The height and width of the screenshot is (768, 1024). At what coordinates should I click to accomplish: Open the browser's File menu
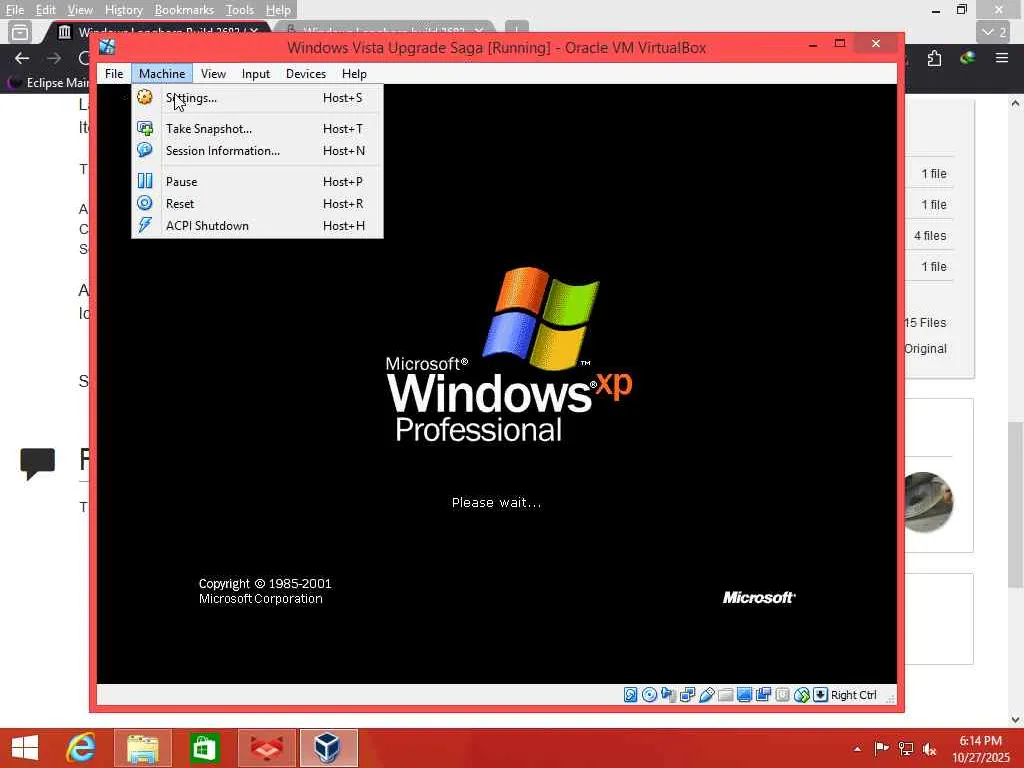[14, 10]
